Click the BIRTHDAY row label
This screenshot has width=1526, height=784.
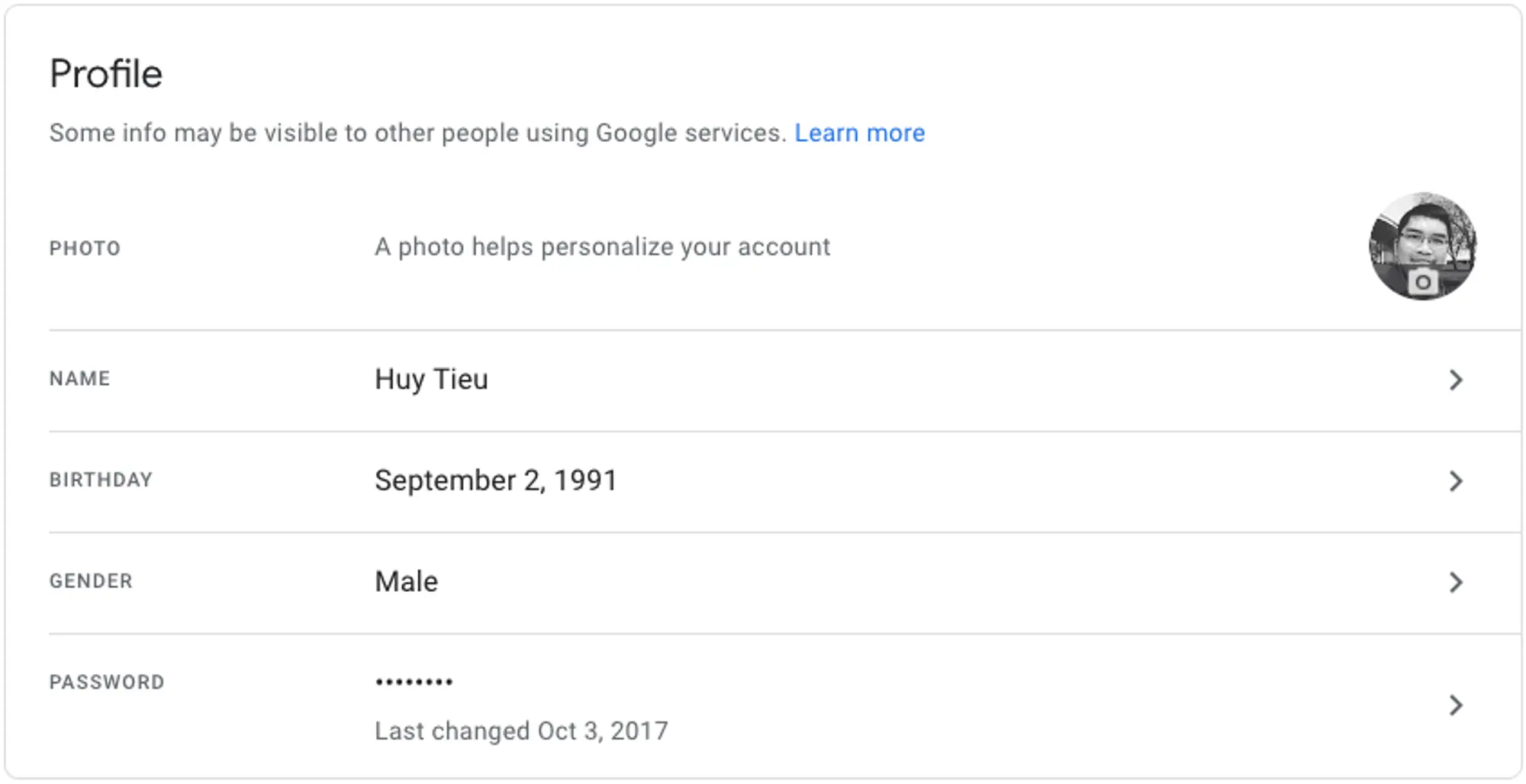(x=101, y=480)
